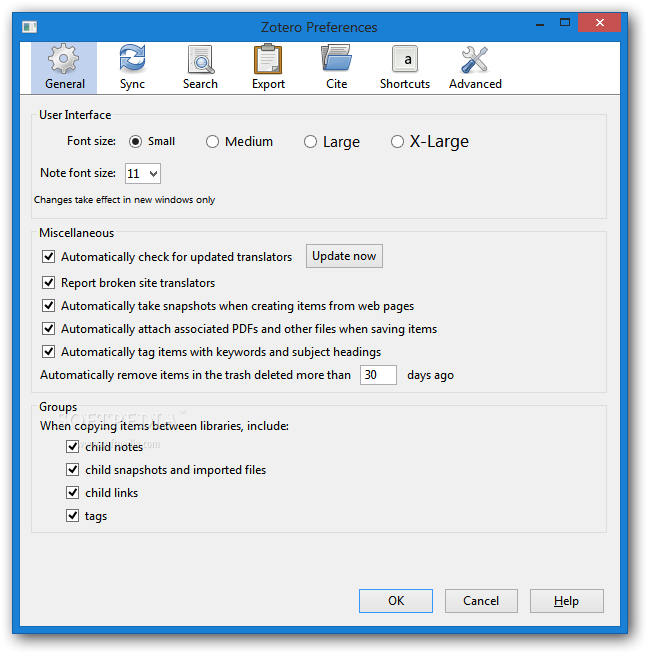
Task: Open the Search preferences pane
Action: (200, 68)
